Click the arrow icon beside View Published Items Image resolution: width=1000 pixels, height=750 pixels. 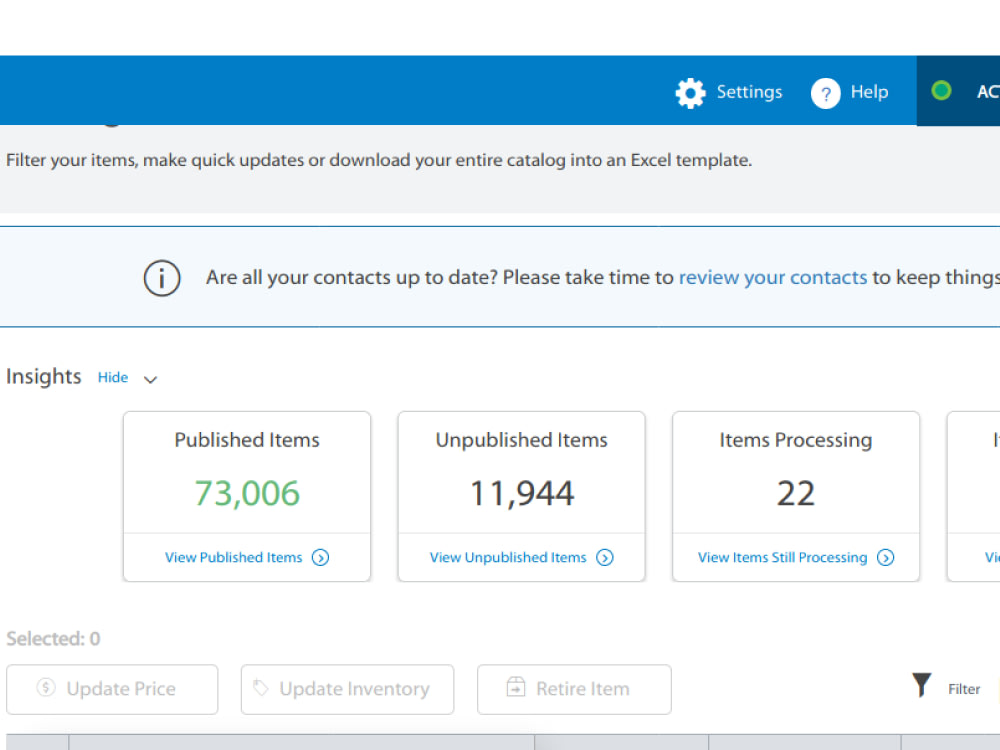[320, 558]
